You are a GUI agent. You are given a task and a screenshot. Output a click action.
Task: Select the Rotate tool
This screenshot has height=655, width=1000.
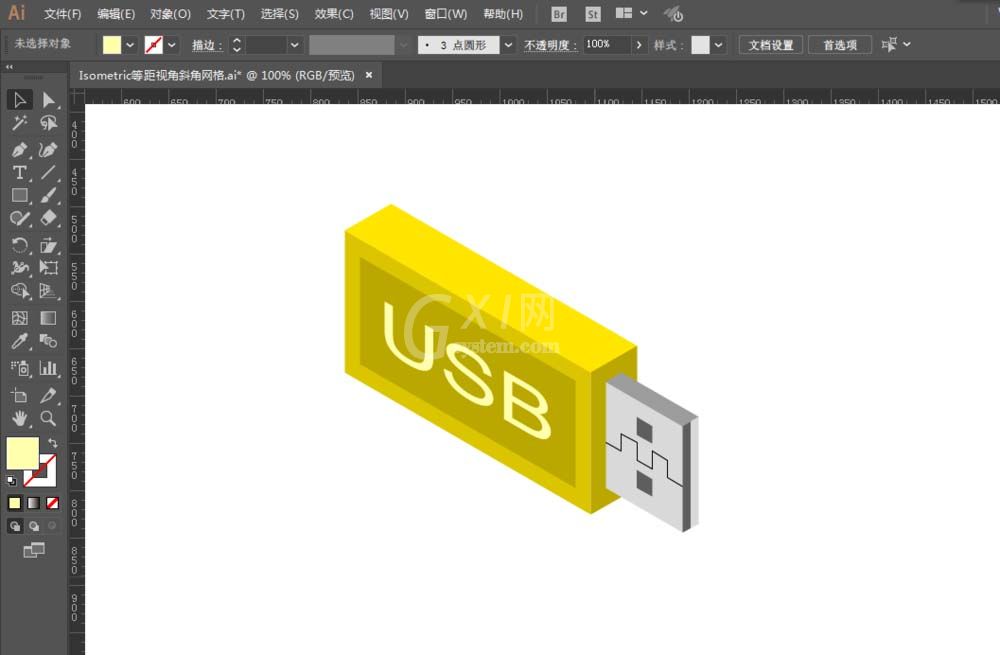pyautogui.click(x=19, y=245)
